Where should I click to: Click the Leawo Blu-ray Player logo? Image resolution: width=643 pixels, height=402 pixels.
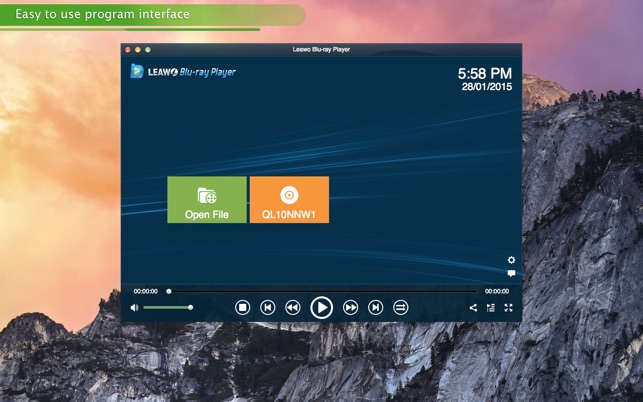(x=183, y=71)
